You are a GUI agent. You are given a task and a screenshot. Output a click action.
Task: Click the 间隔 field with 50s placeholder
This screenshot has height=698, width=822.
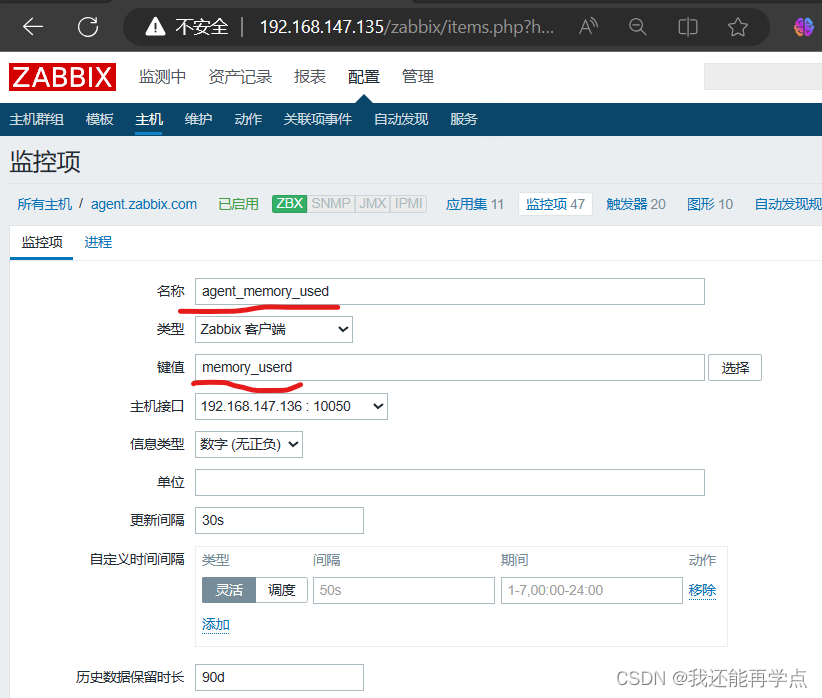point(404,590)
